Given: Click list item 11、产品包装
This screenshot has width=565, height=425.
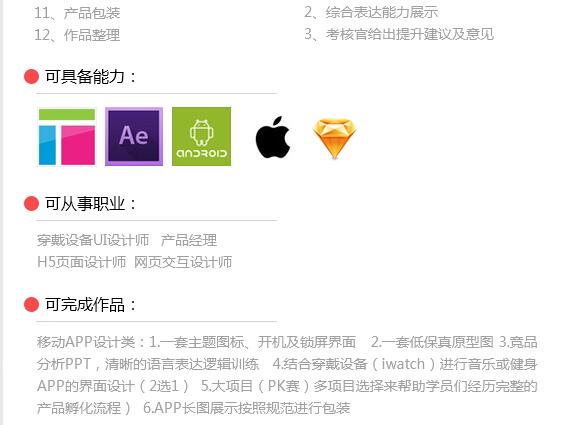Looking at the screenshot, I should point(77,13).
